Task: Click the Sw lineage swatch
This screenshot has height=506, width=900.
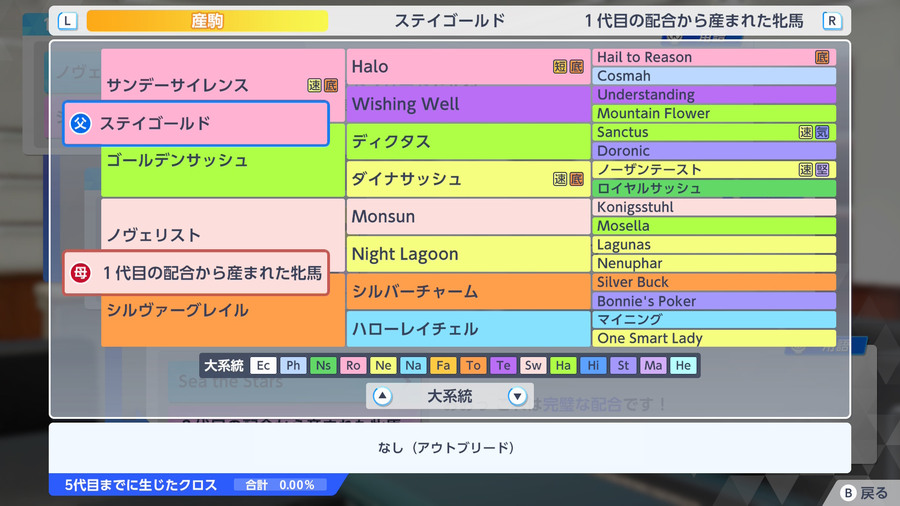Action: [x=533, y=365]
